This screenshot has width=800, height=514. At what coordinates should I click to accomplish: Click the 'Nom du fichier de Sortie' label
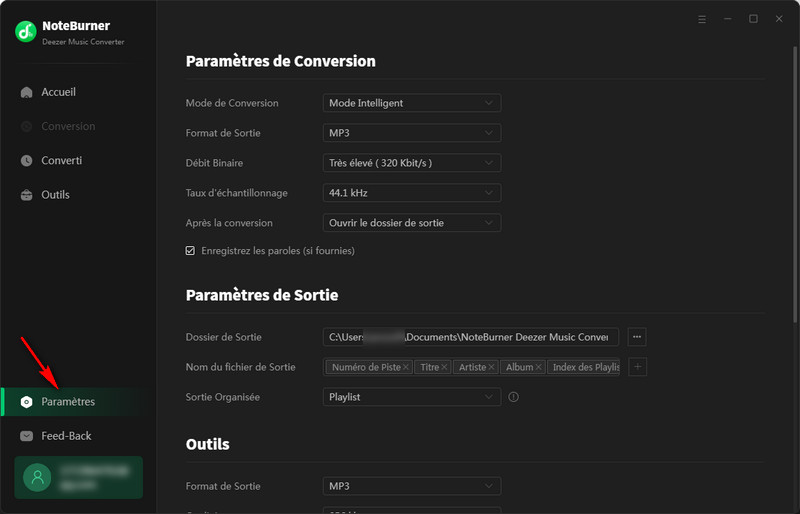coord(240,367)
